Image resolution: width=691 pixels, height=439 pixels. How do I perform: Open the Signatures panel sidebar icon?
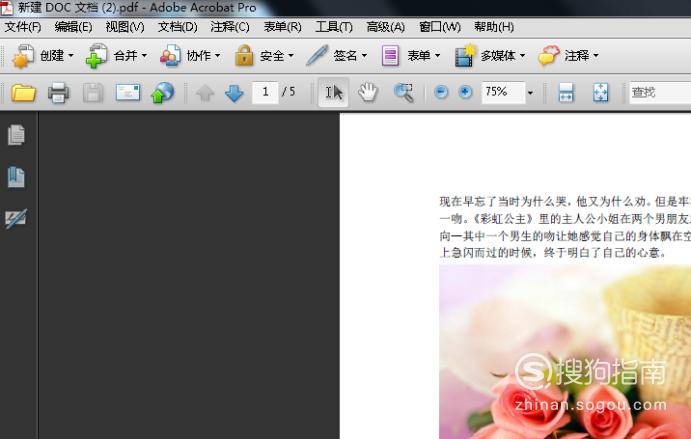click(x=16, y=219)
